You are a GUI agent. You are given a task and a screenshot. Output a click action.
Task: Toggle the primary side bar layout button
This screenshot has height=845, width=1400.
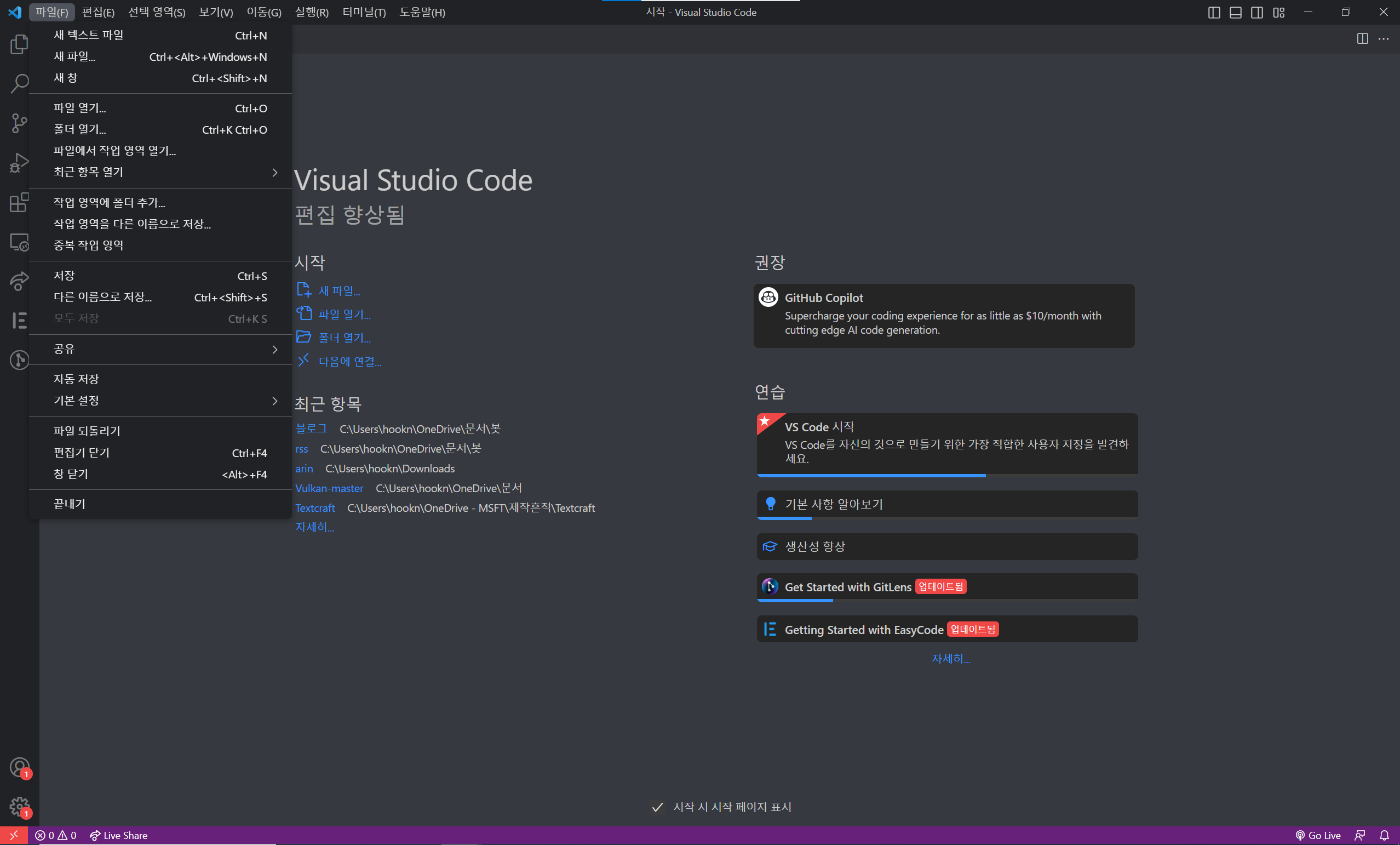1214,13
